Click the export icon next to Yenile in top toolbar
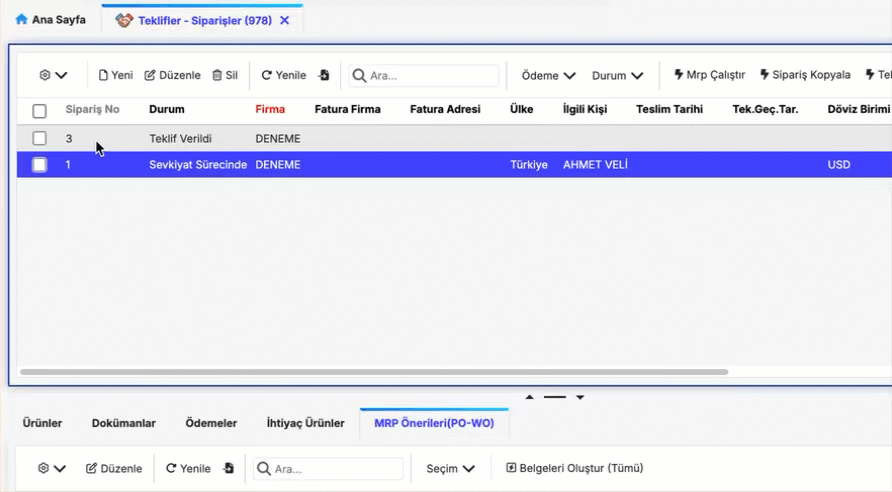892x492 pixels. coord(324,75)
